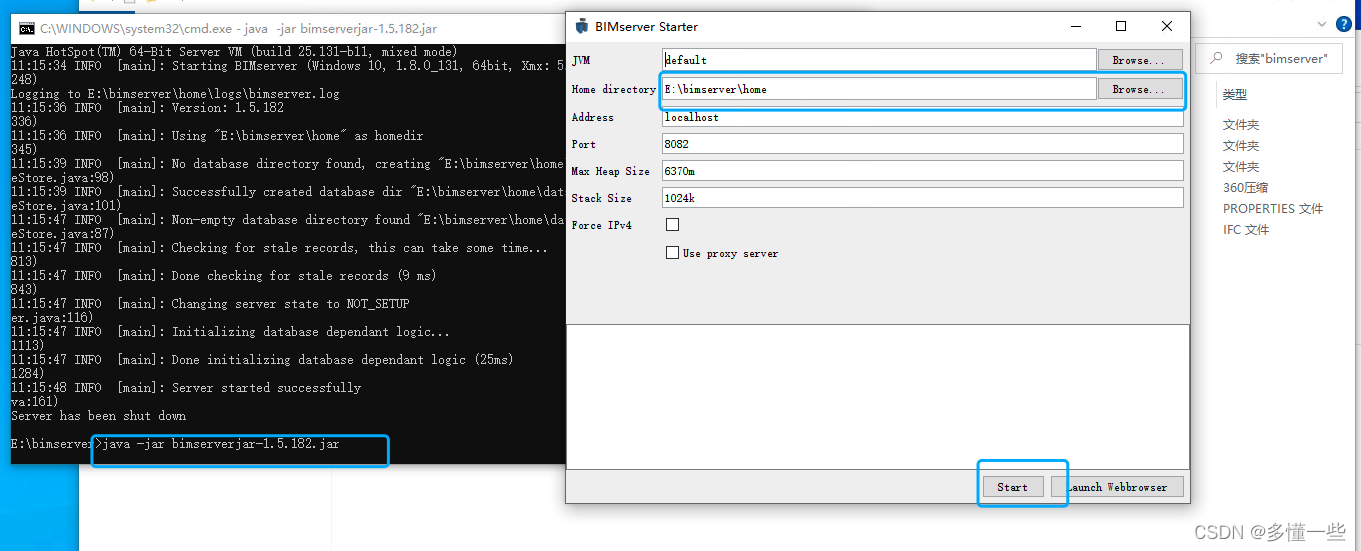Toggle the Force IPv4 checkbox
Image resolution: width=1361 pixels, height=551 pixels.
[x=672, y=225]
